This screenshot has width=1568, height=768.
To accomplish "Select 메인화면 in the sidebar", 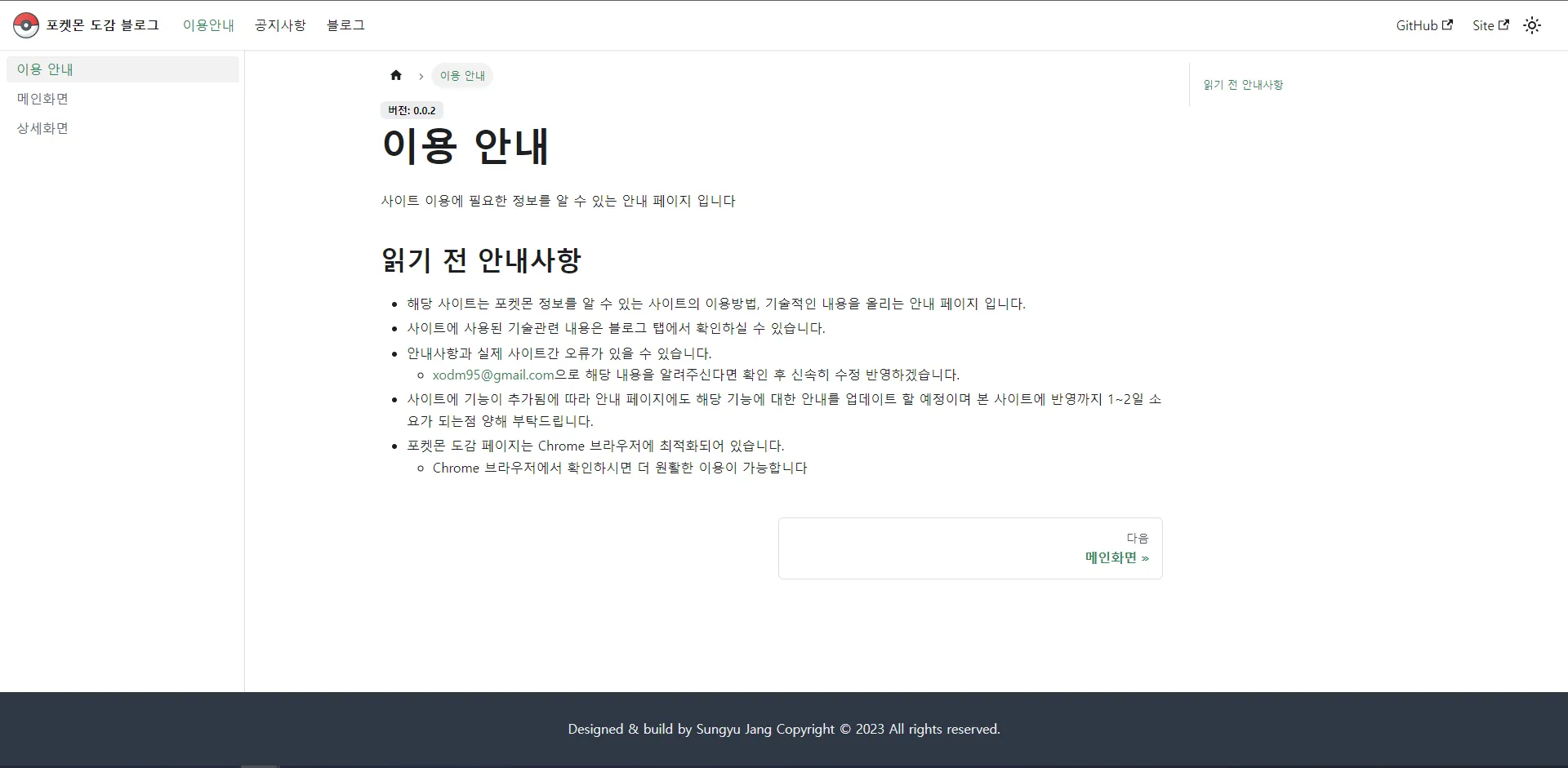I will pos(43,98).
